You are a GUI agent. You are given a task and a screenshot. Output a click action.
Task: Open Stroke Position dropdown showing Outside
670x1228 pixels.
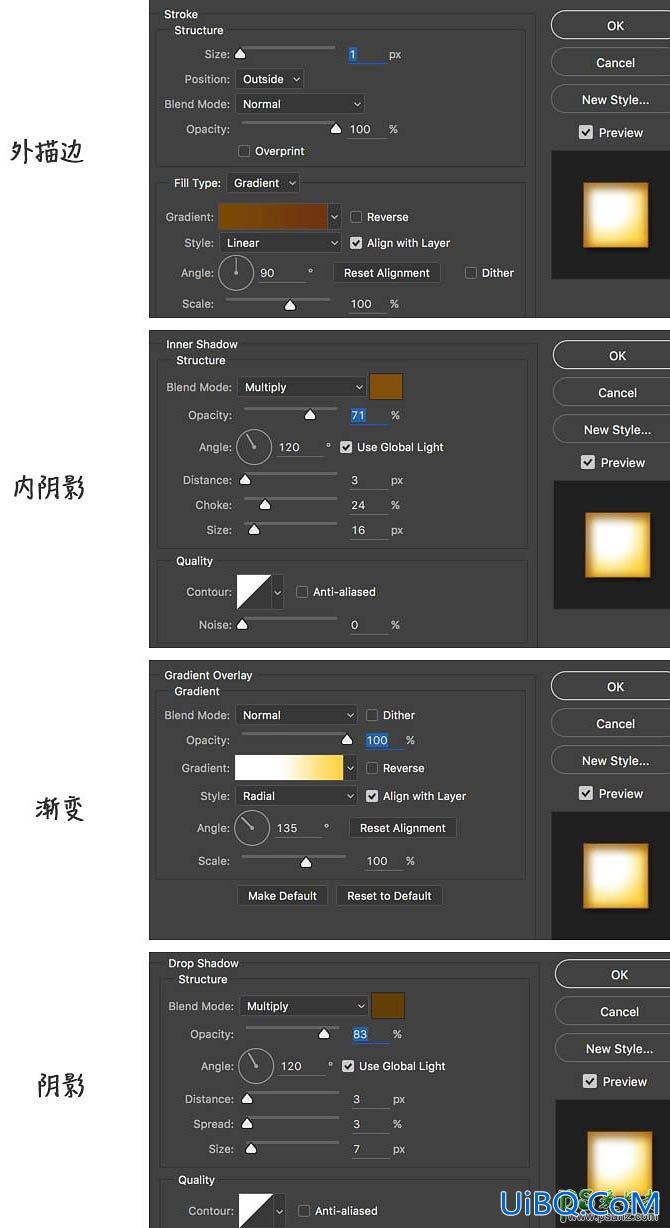[269, 79]
